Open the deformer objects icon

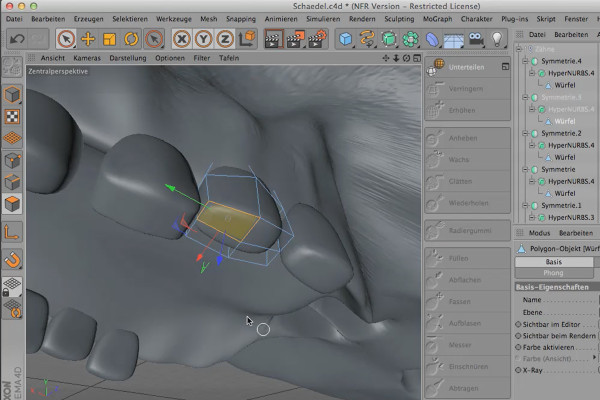tap(432, 39)
